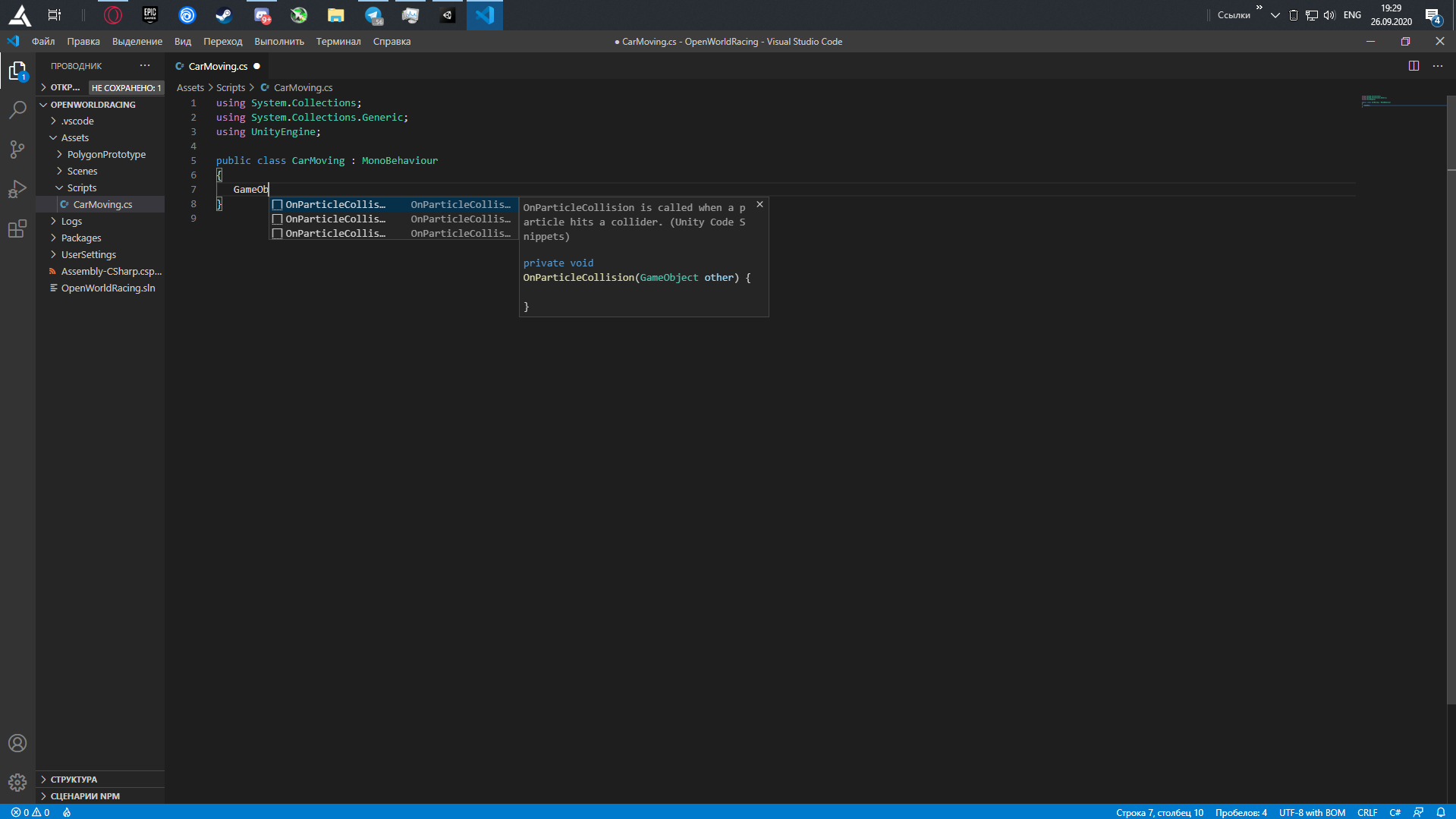Open CarMoving.cs in the file tree

tap(100, 205)
